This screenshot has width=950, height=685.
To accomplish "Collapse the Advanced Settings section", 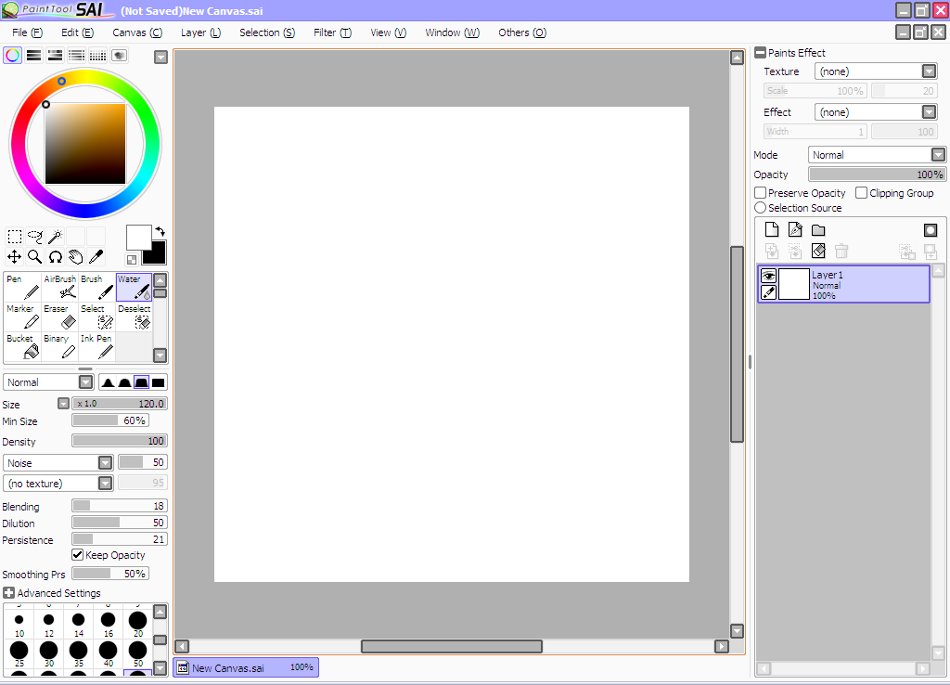I will 9,592.
